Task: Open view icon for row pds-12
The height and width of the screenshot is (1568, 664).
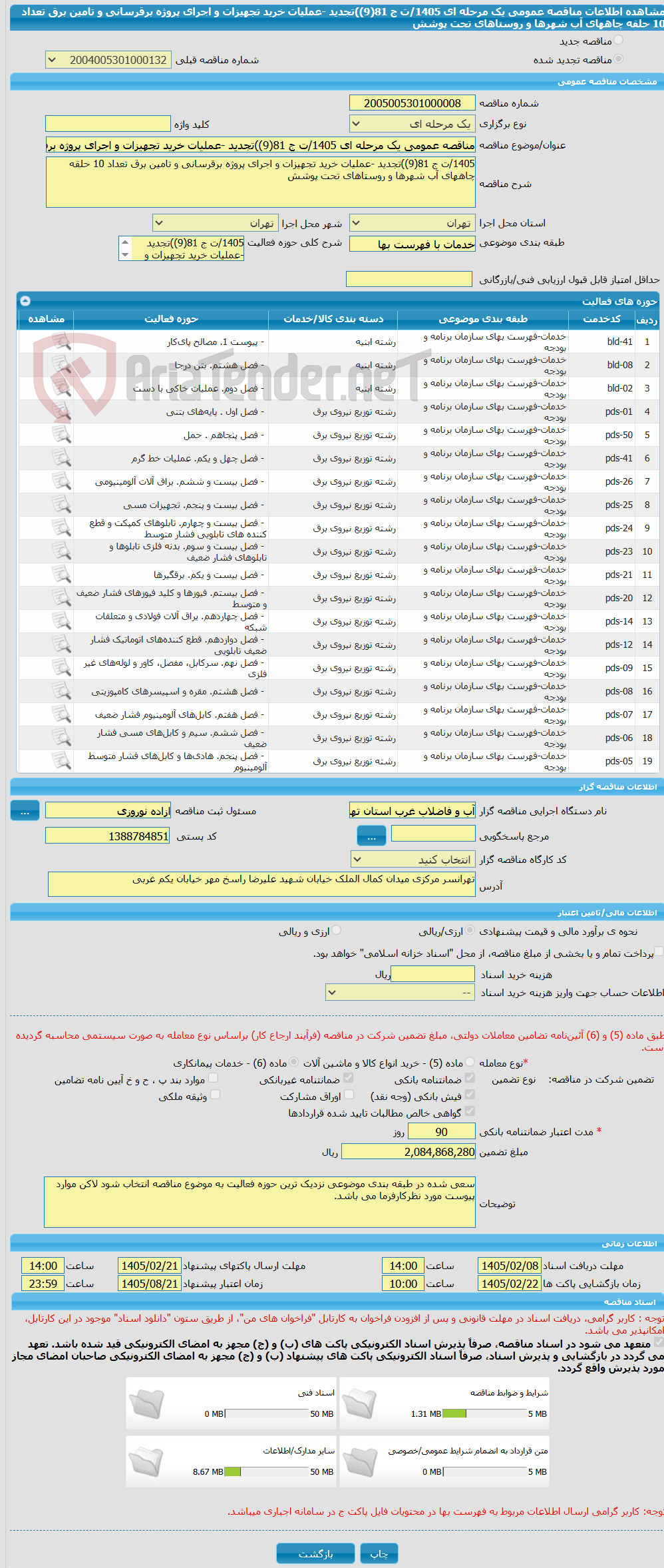Action: click(x=62, y=645)
